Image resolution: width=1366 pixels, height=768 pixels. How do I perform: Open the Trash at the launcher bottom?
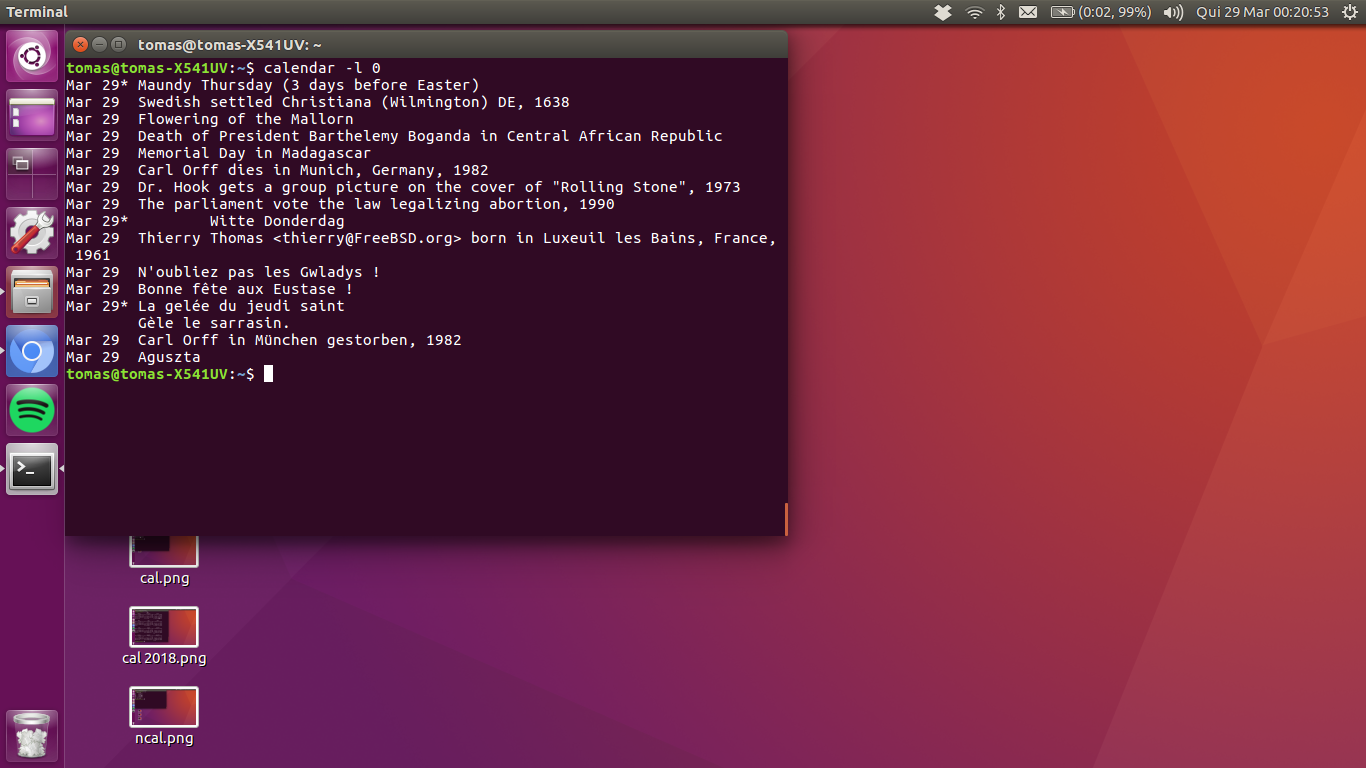(32, 735)
